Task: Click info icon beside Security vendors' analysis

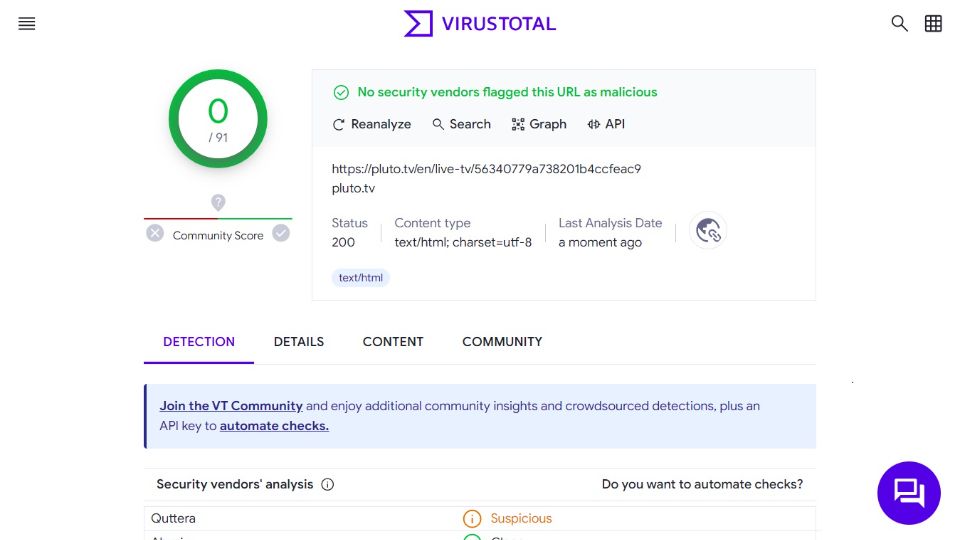Action: click(x=328, y=484)
